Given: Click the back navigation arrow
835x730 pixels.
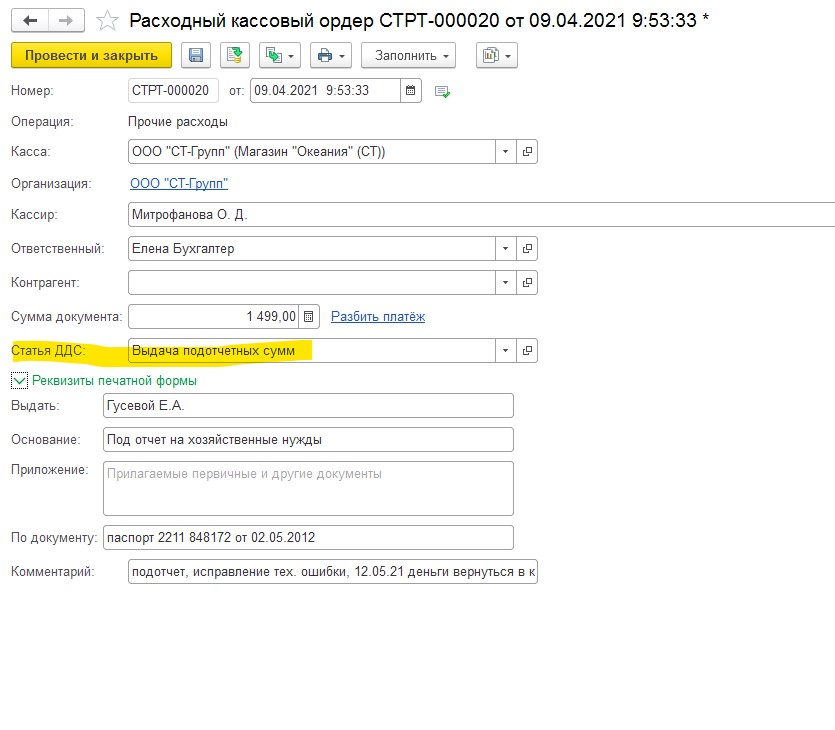Looking at the screenshot, I should (30, 20).
